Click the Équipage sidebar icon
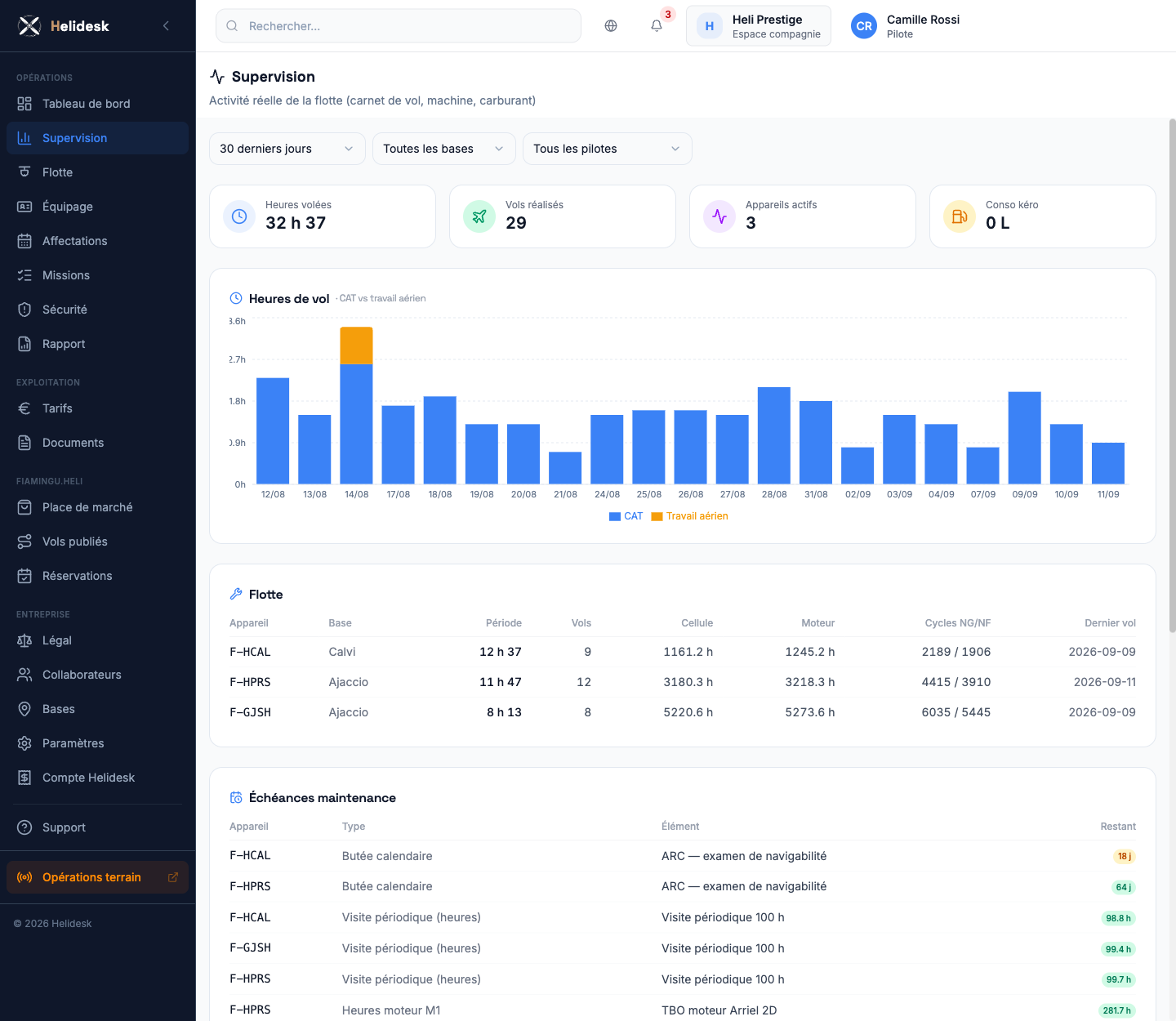 pyautogui.click(x=24, y=207)
